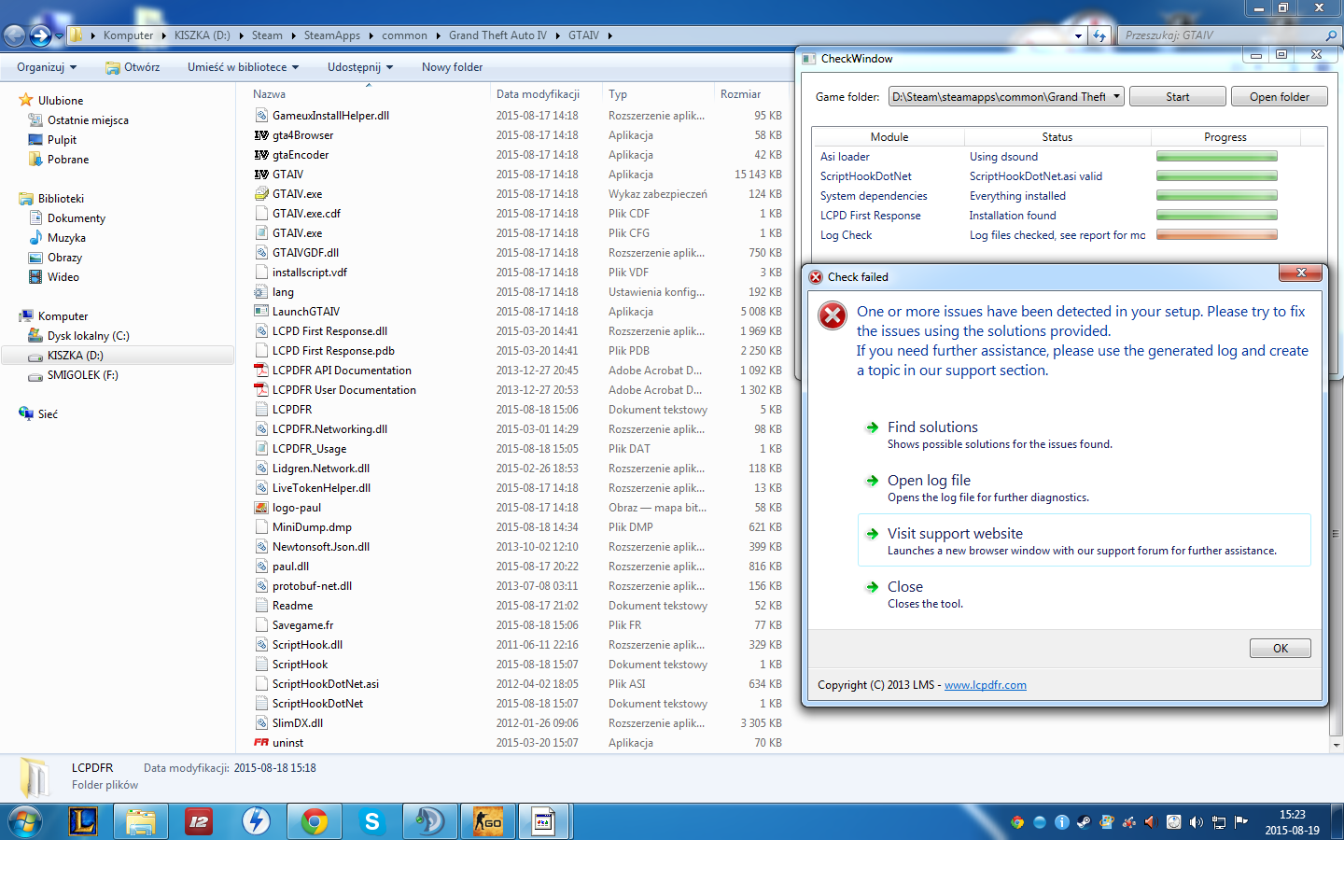Open the Game folder path dropdown
This screenshot has height=896, width=1344.
1116,97
